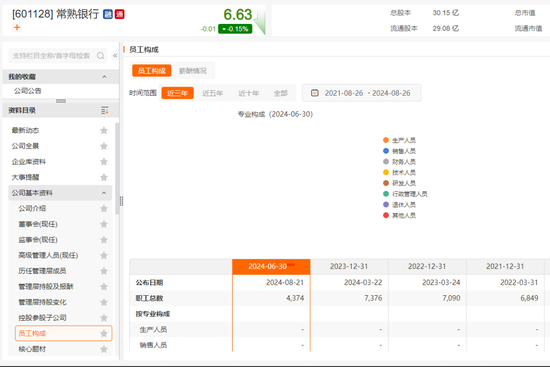Favorite the 最新动态 entry with its star
Image resolution: width=550 pixels, height=367 pixels.
point(104,131)
